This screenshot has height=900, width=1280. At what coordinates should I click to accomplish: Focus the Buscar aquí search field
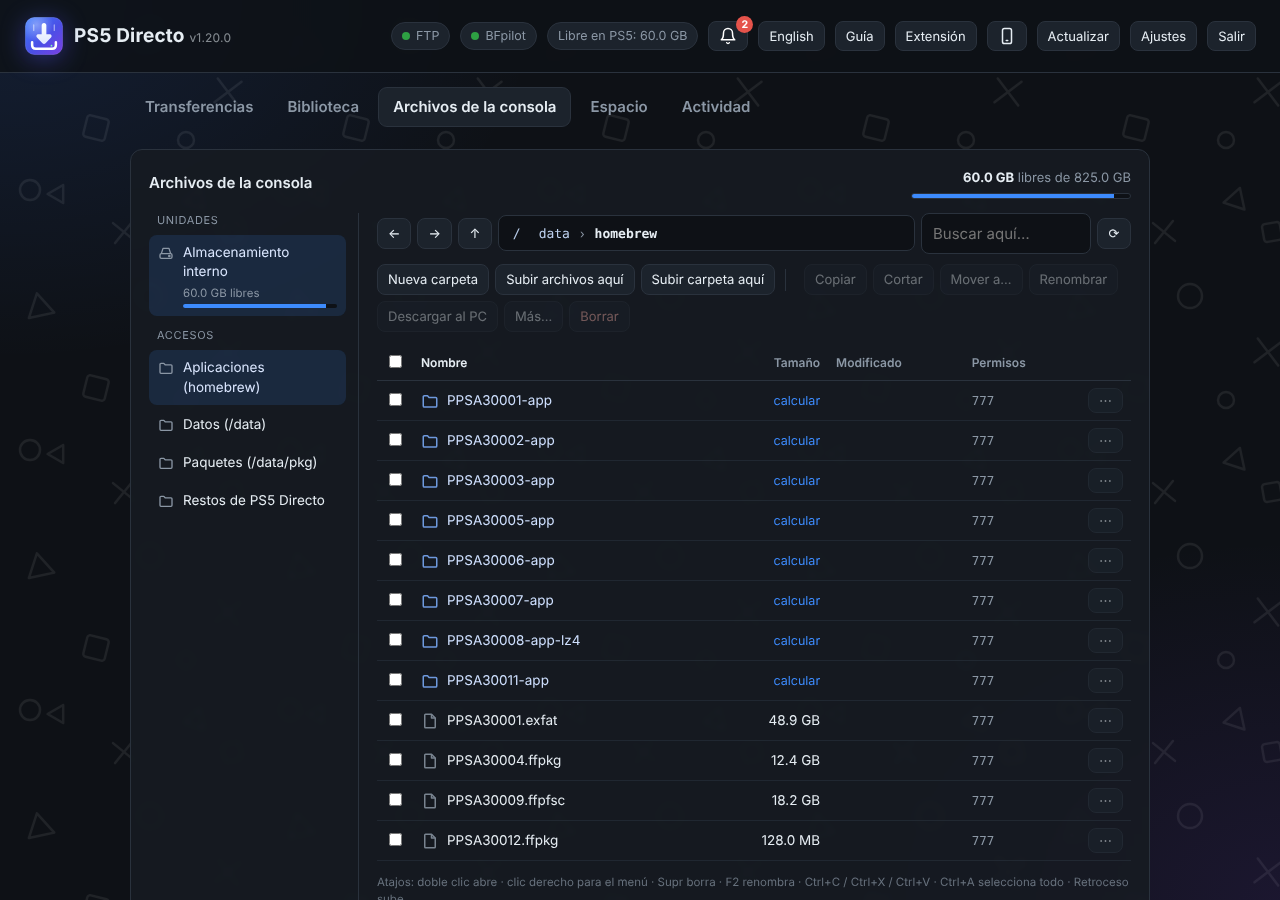tap(1006, 233)
